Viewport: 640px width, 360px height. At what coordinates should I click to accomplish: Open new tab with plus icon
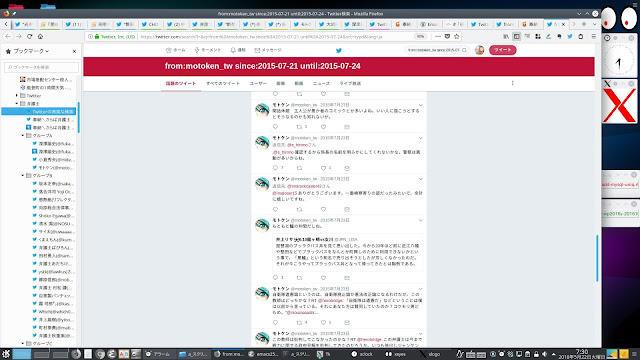(584, 24)
